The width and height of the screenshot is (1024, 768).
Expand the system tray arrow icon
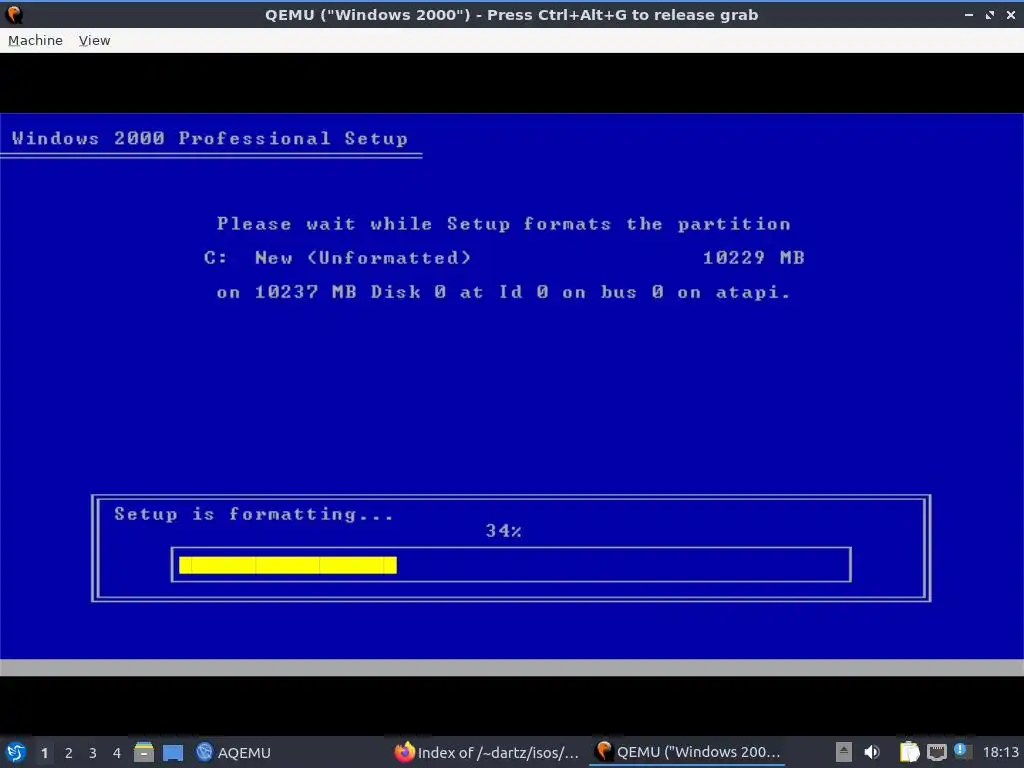tap(844, 752)
